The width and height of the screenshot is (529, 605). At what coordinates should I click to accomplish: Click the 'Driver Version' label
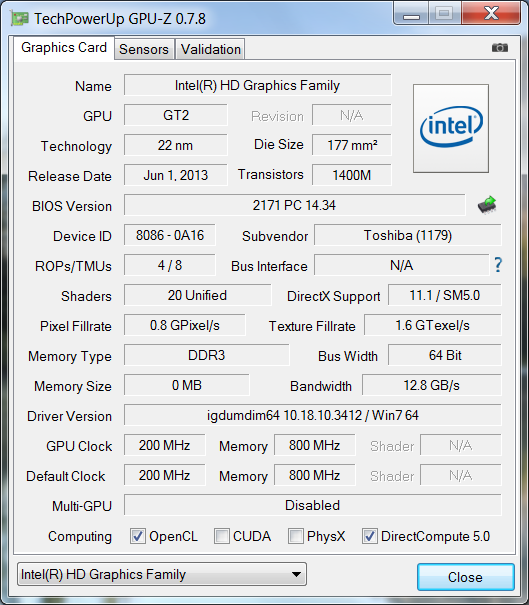click(x=69, y=416)
